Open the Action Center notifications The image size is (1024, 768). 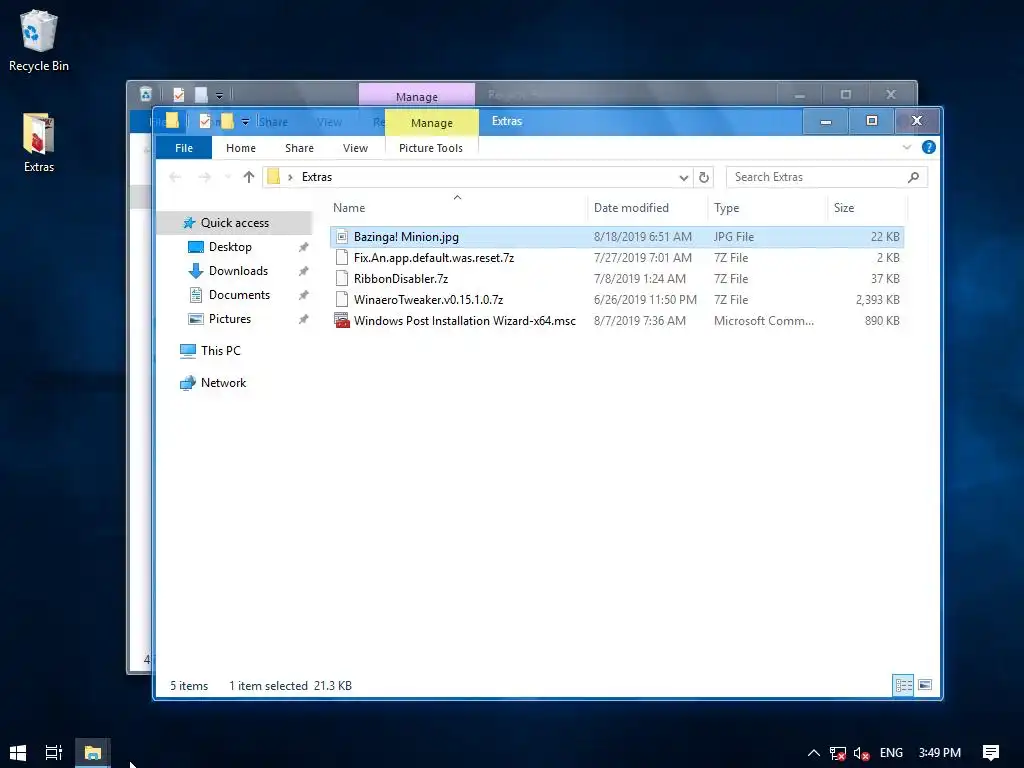(x=991, y=753)
